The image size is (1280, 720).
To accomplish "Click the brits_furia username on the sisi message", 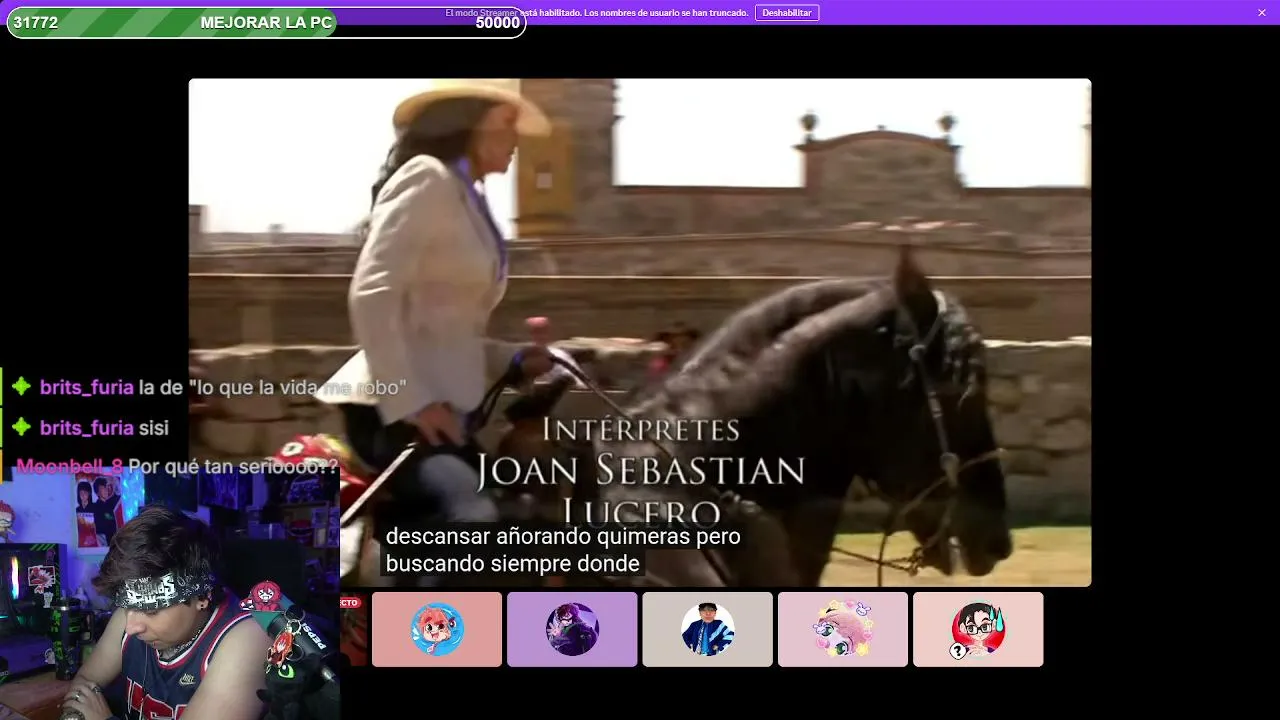I will tap(86, 428).
